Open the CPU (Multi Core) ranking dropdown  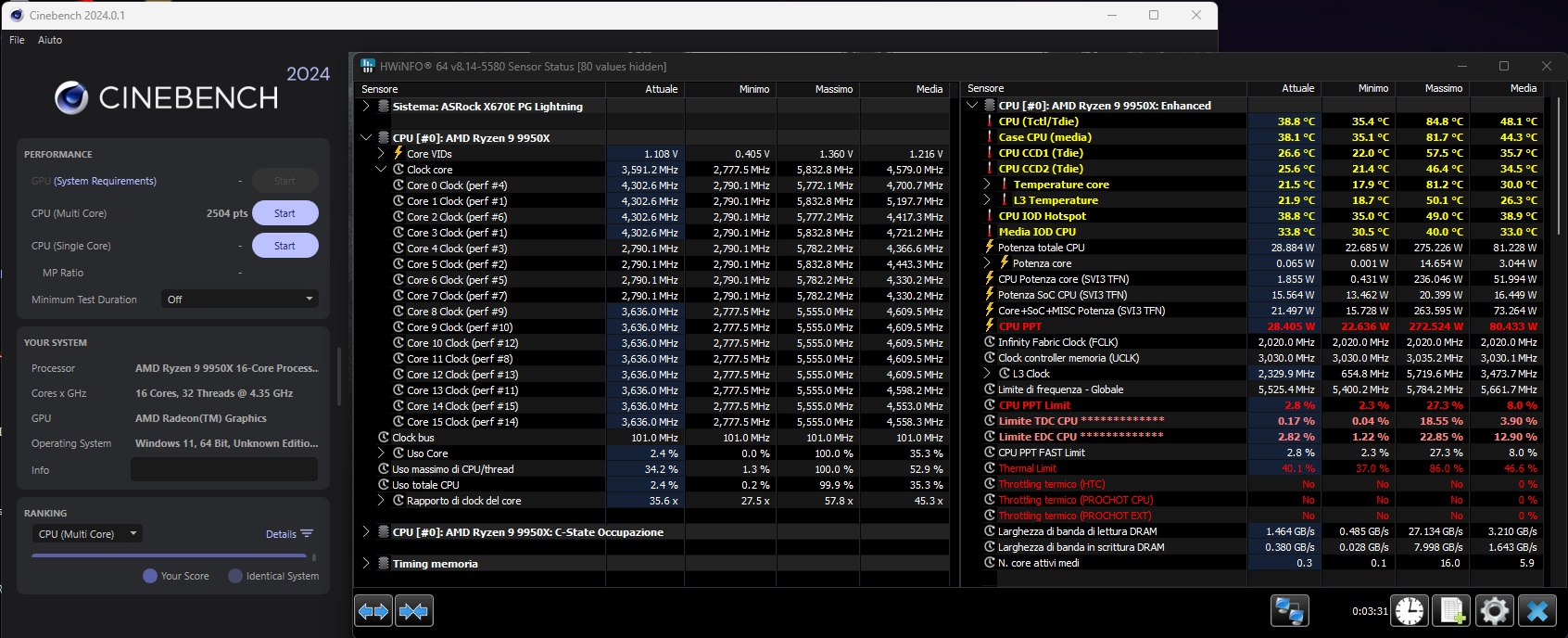click(87, 533)
